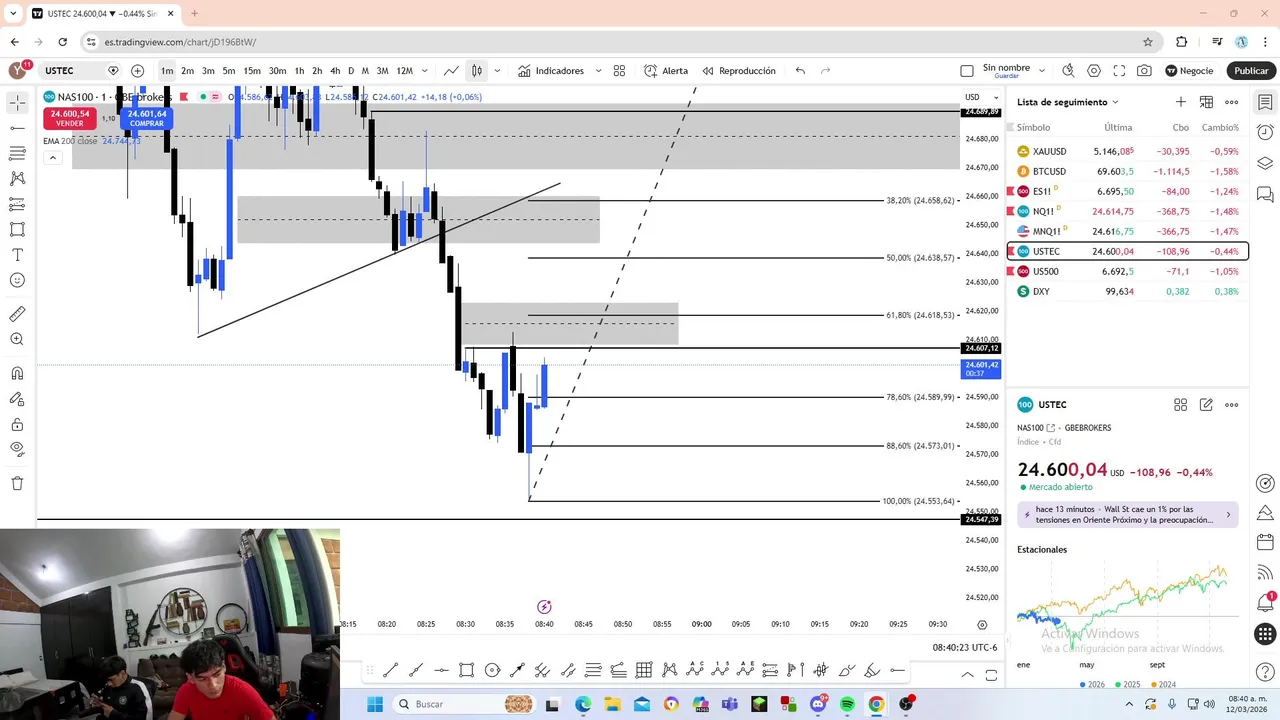Select the XAUUSD row in the watchlist

1128,151
